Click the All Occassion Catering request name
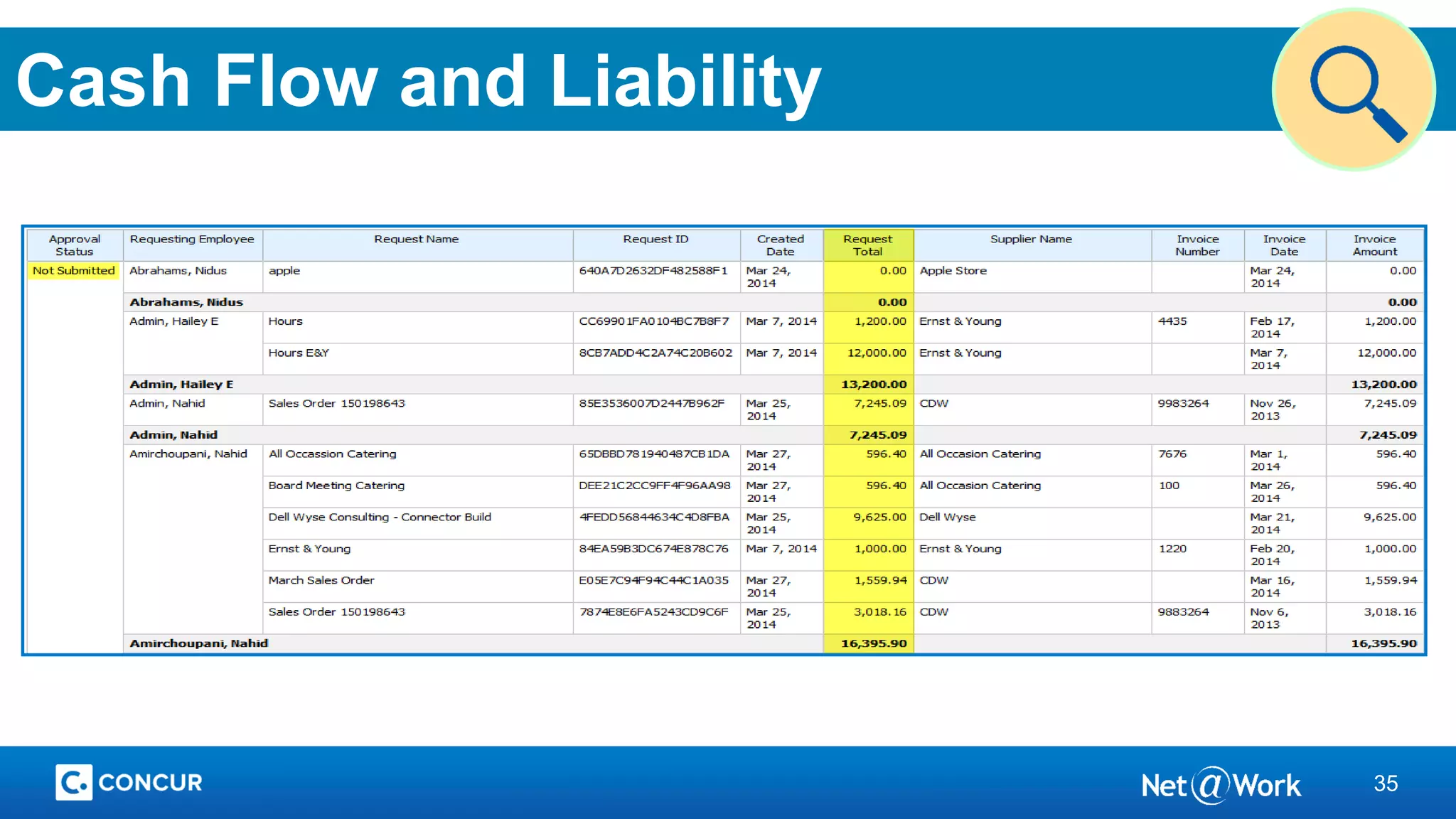1456x819 pixels. tap(332, 454)
